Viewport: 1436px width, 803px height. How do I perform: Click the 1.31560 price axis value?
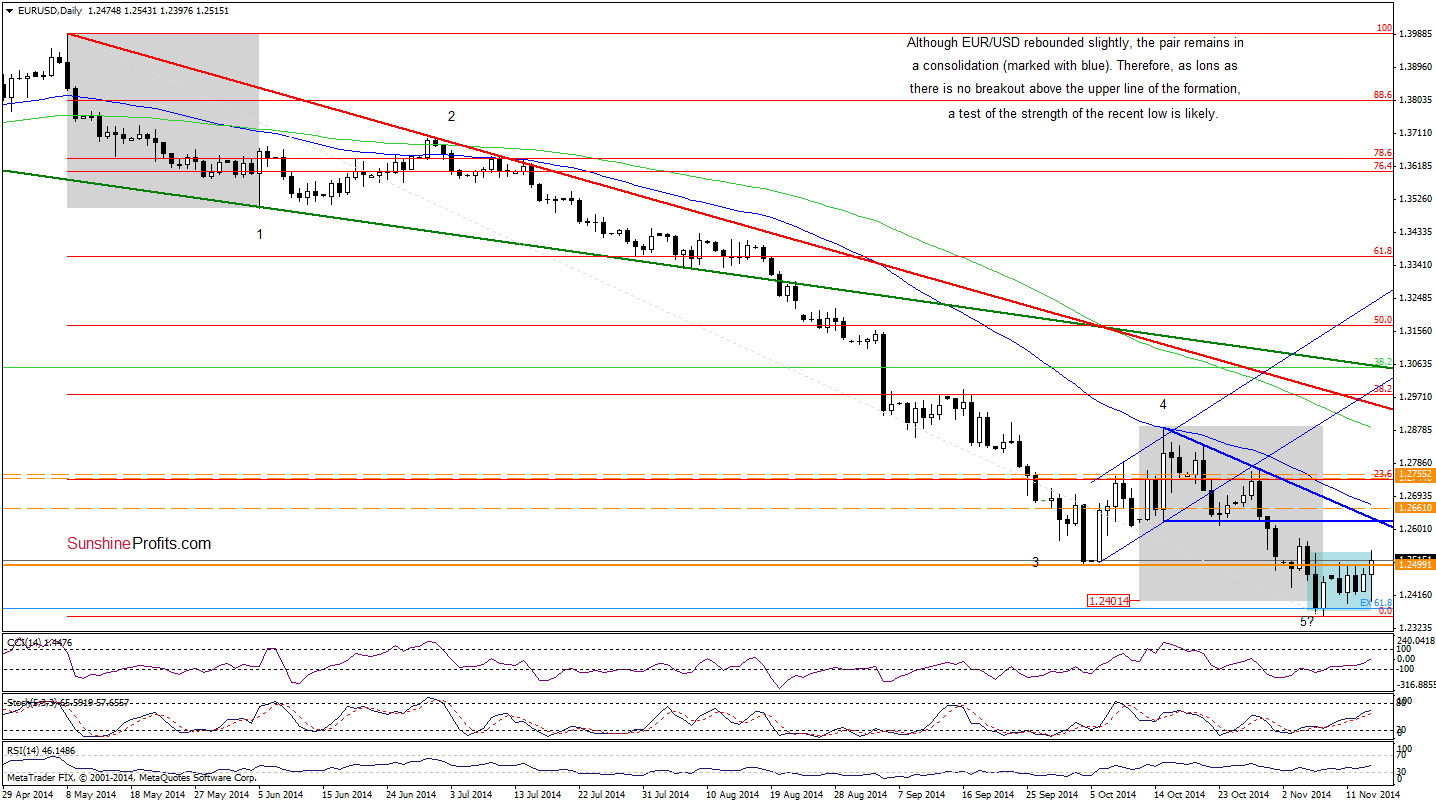1417,331
